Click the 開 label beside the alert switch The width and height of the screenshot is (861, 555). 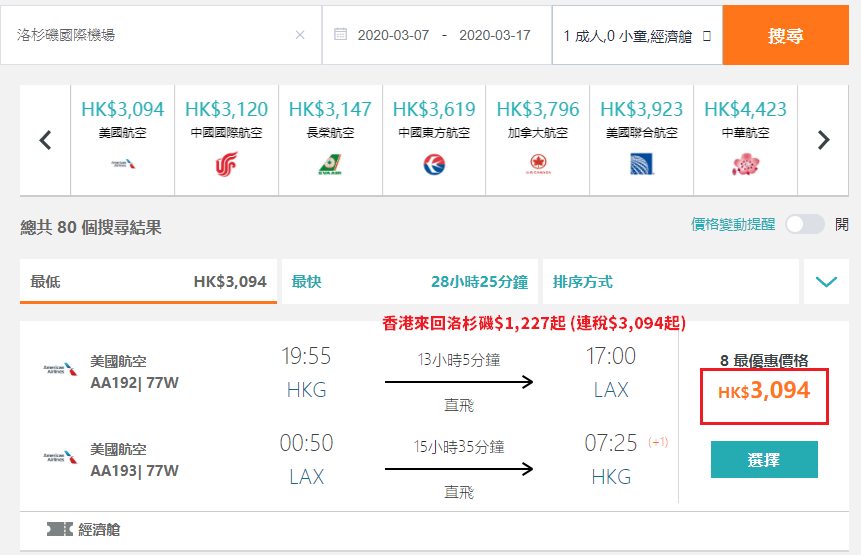[842, 224]
